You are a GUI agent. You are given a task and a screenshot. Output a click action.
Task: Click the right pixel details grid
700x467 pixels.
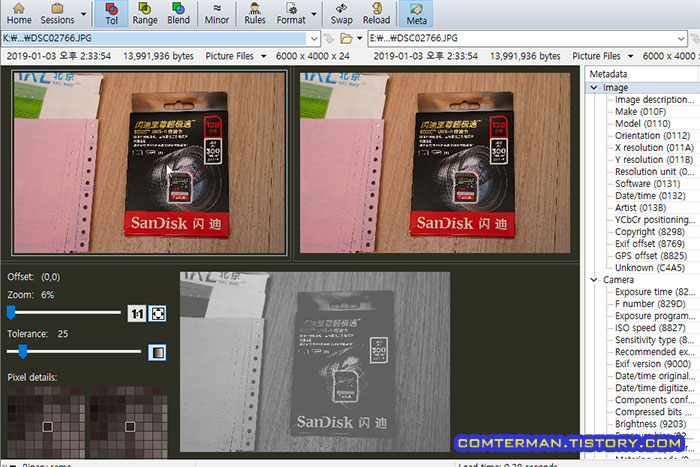coord(129,422)
